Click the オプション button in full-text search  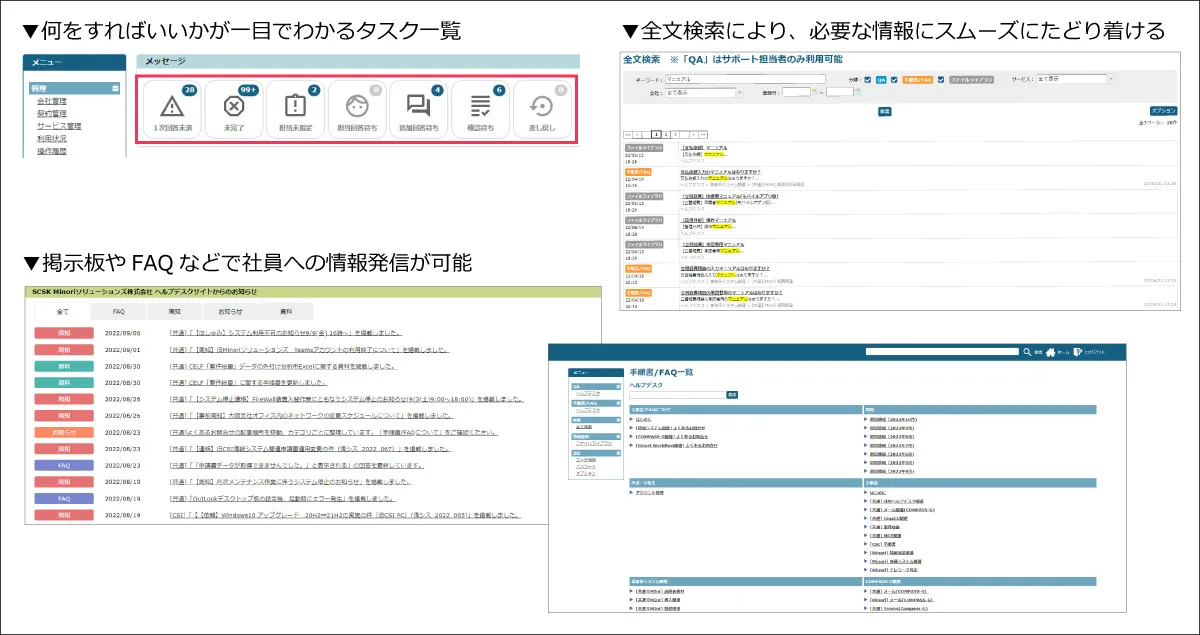(1163, 111)
